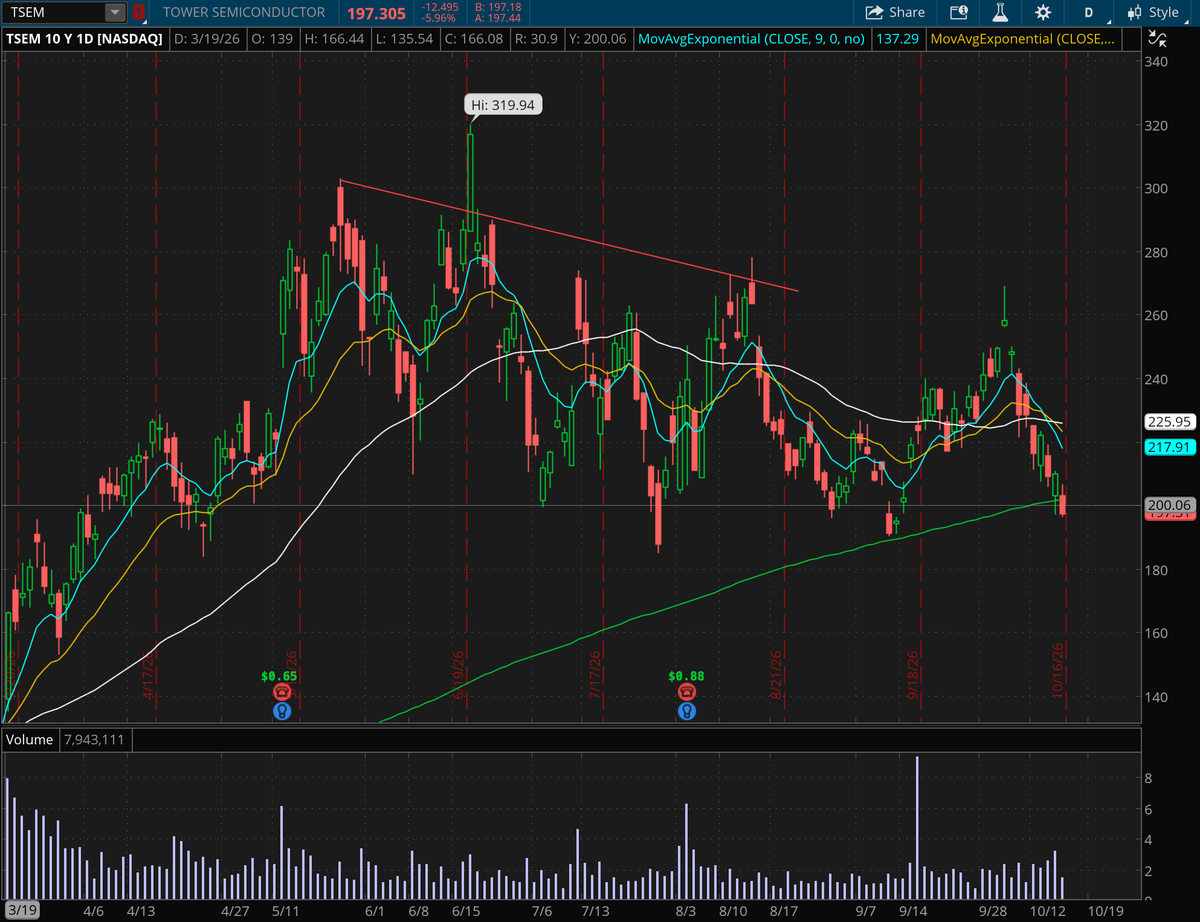Click the blue lightbulb icon under $0.88
This screenshot has height=922, width=1200.
coord(687,711)
